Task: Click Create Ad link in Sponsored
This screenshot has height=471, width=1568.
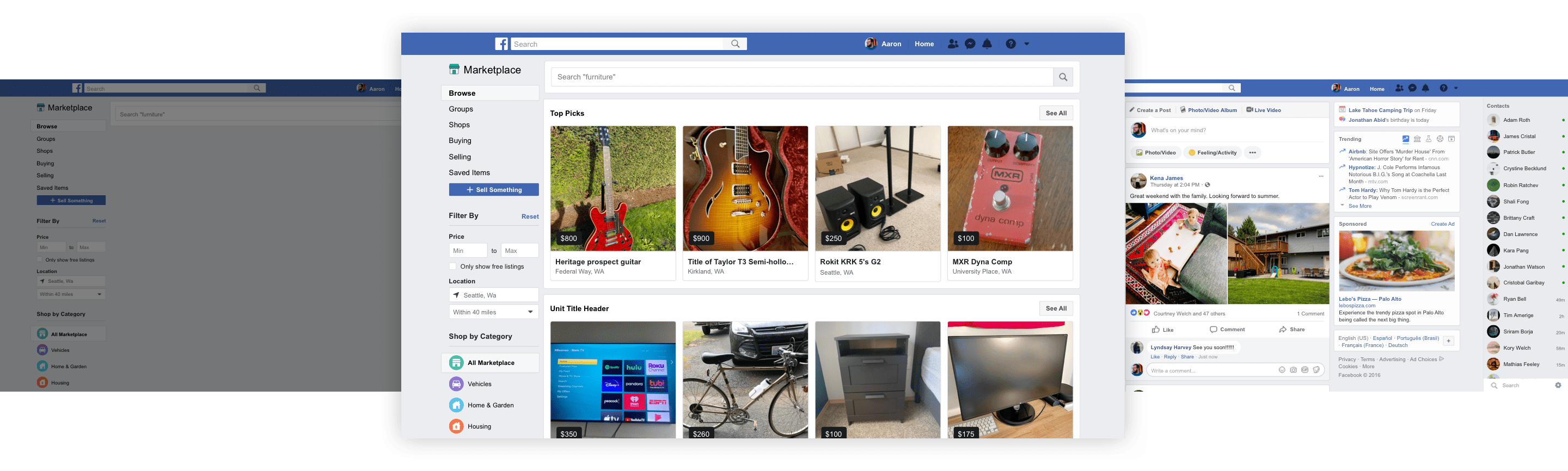Action: point(1443,224)
